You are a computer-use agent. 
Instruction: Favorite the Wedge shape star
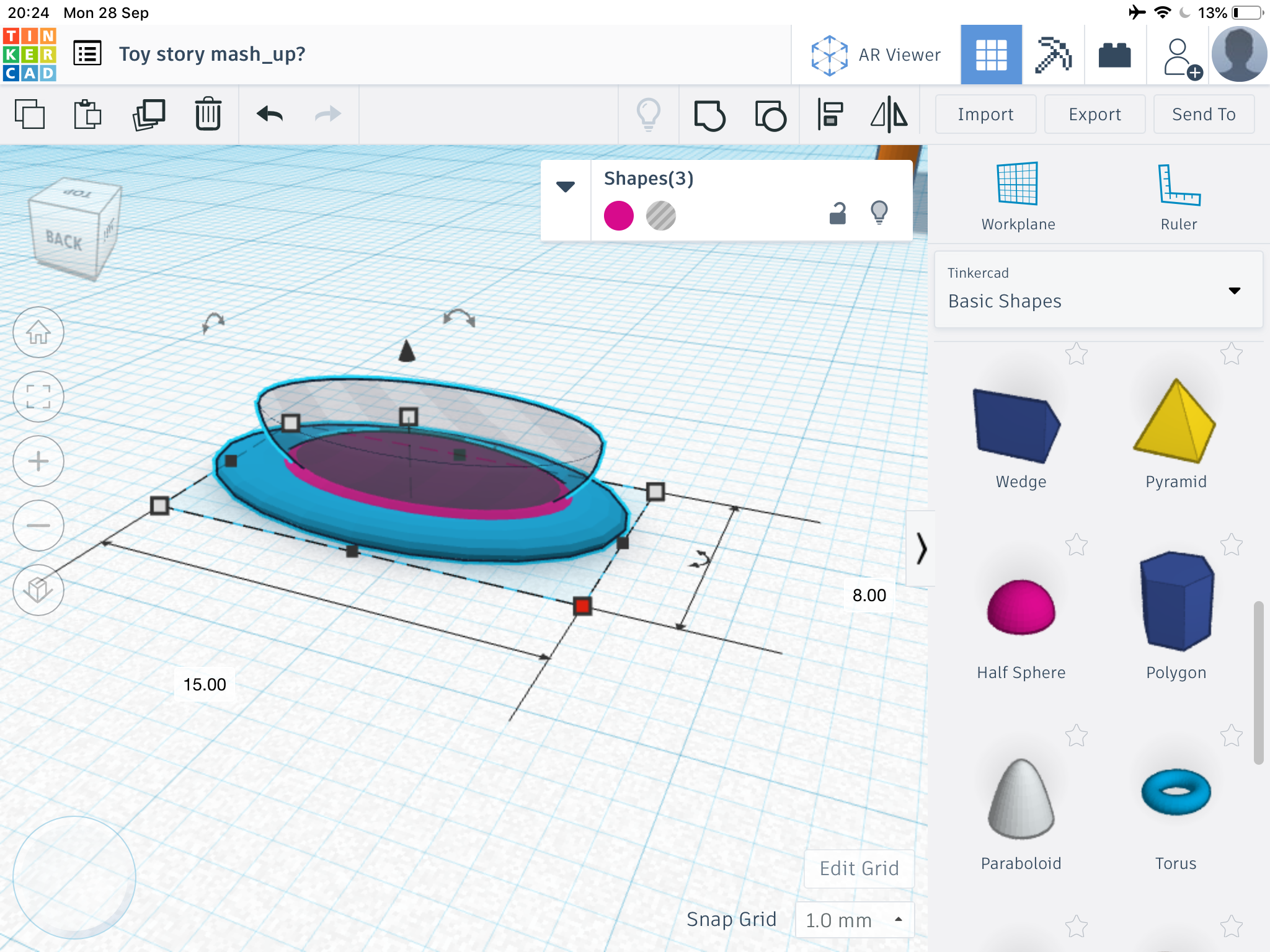(x=1077, y=354)
